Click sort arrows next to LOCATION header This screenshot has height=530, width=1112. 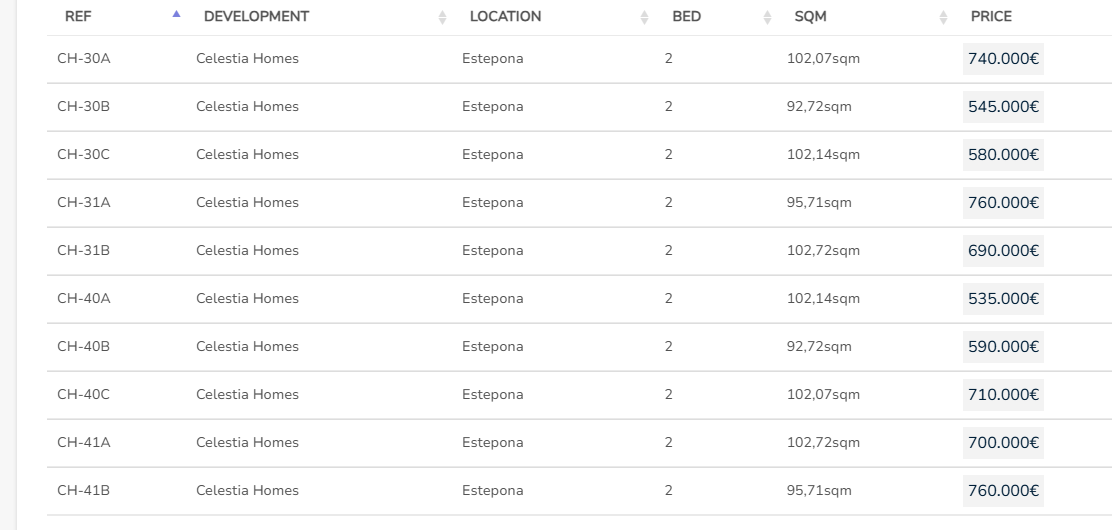click(x=644, y=17)
